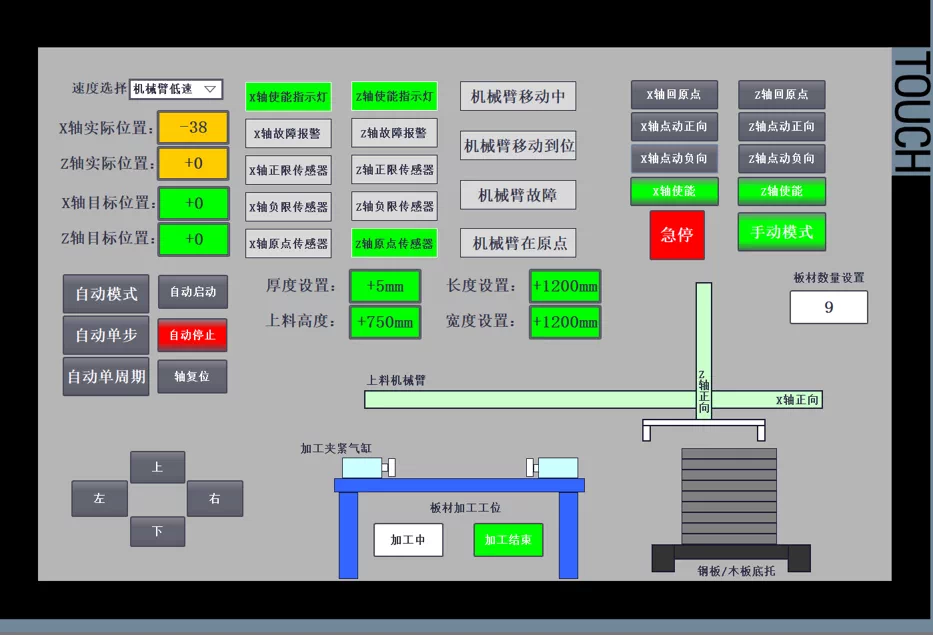Open the 速度选择 dropdown showing 机械臂低速
This screenshot has width=933, height=635.
click(176, 89)
